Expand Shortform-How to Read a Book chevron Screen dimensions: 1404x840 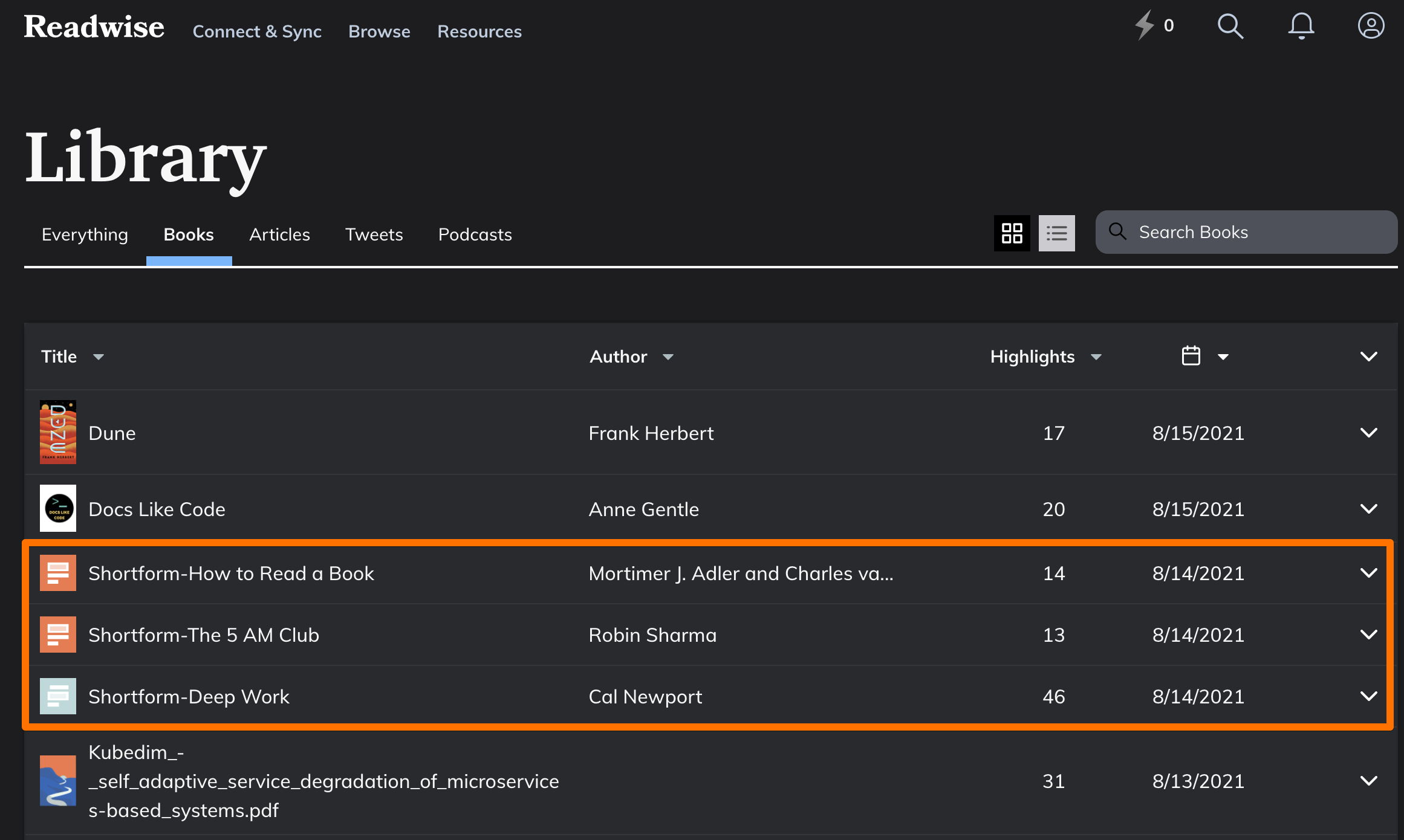(1368, 573)
